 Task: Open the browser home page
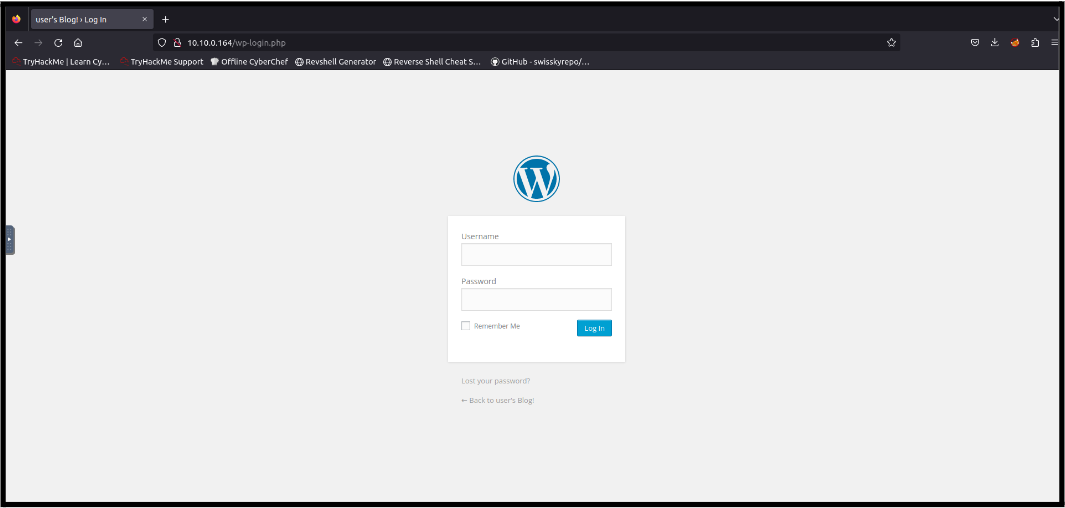78,43
